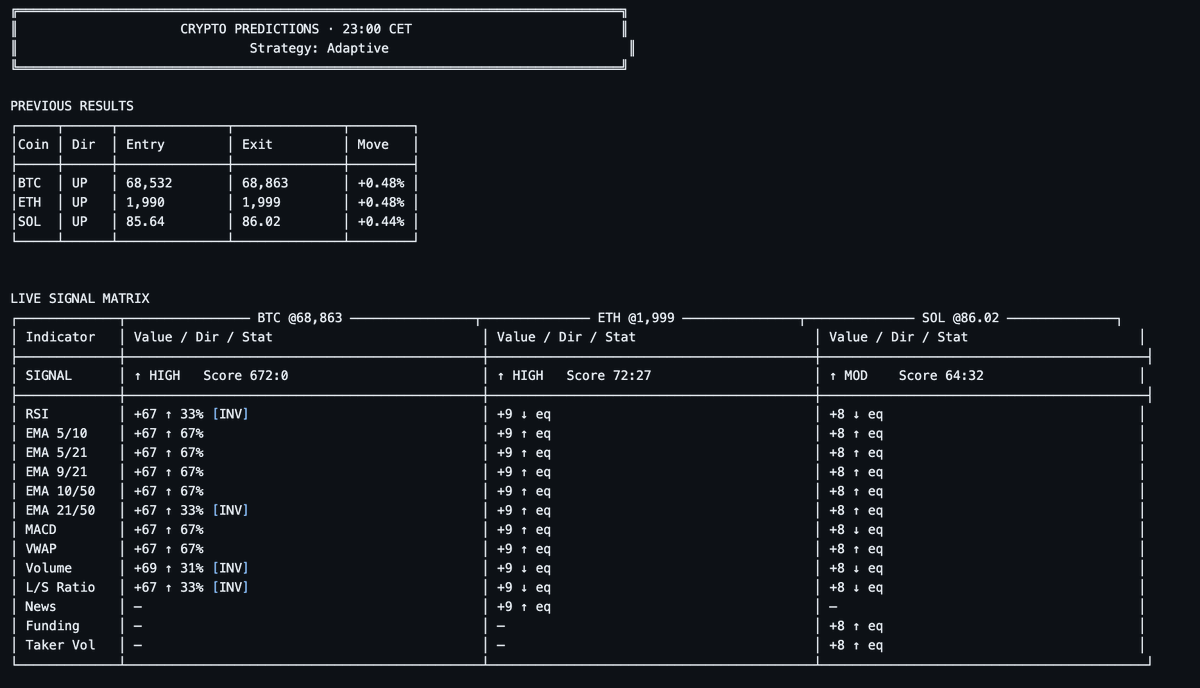1200x688 pixels.
Task: Click SOL MACD value "+8 ↓ eq"
Action: tap(856, 529)
